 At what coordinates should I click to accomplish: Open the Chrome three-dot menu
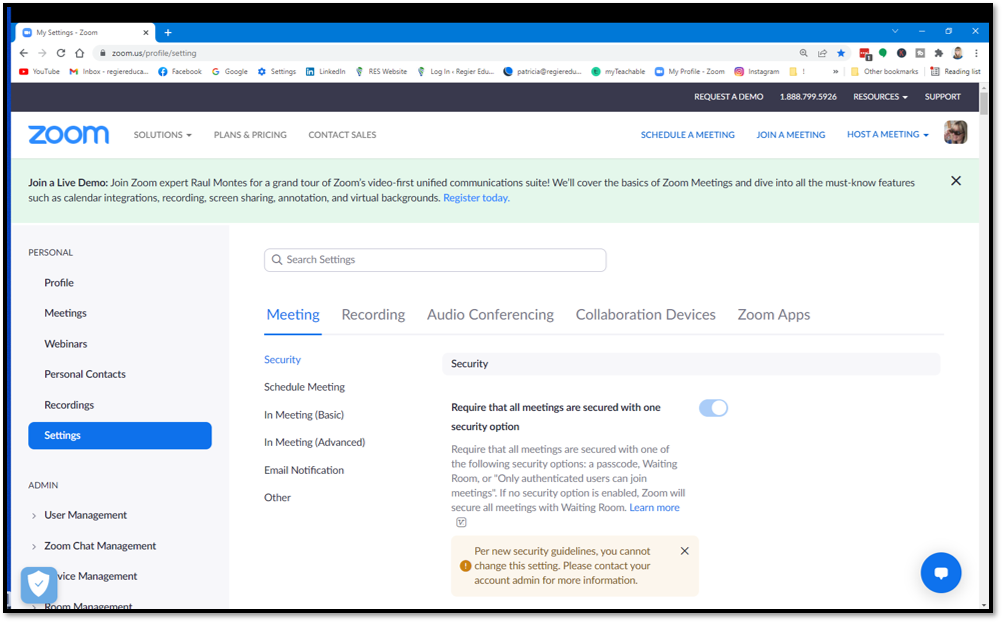tap(976, 53)
